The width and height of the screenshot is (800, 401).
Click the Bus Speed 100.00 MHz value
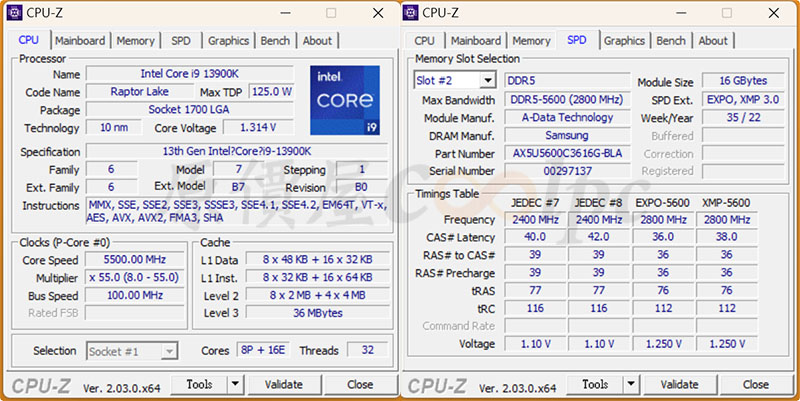click(135, 295)
